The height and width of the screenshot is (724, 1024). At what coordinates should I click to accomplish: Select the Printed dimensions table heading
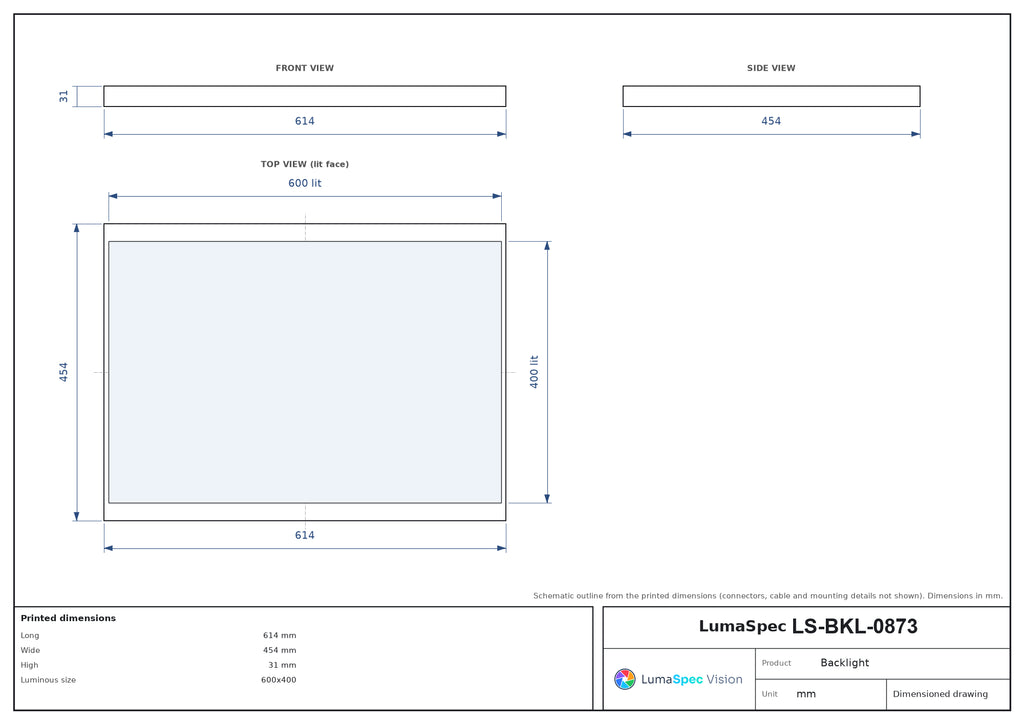tap(68, 618)
